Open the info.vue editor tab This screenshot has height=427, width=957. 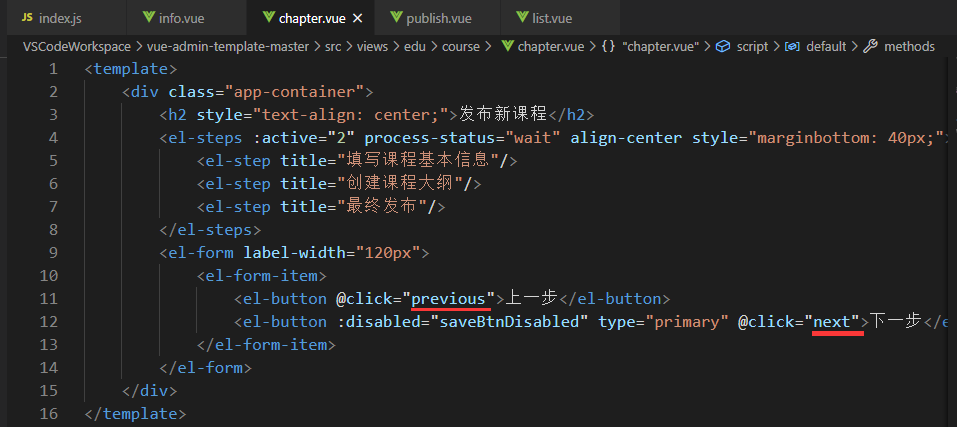click(x=187, y=18)
